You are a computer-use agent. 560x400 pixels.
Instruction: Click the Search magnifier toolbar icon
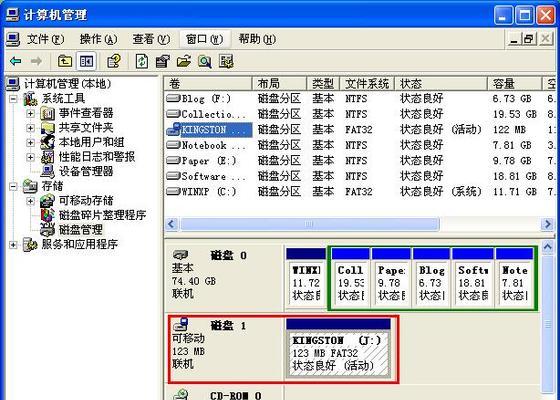point(205,61)
